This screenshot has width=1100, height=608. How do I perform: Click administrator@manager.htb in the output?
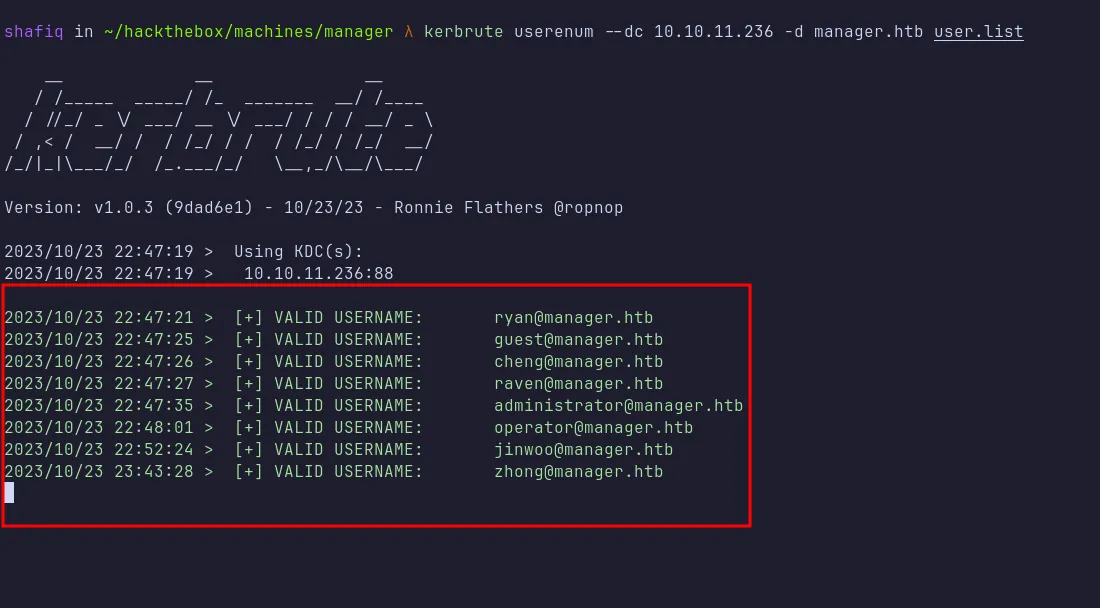click(x=618, y=406)
